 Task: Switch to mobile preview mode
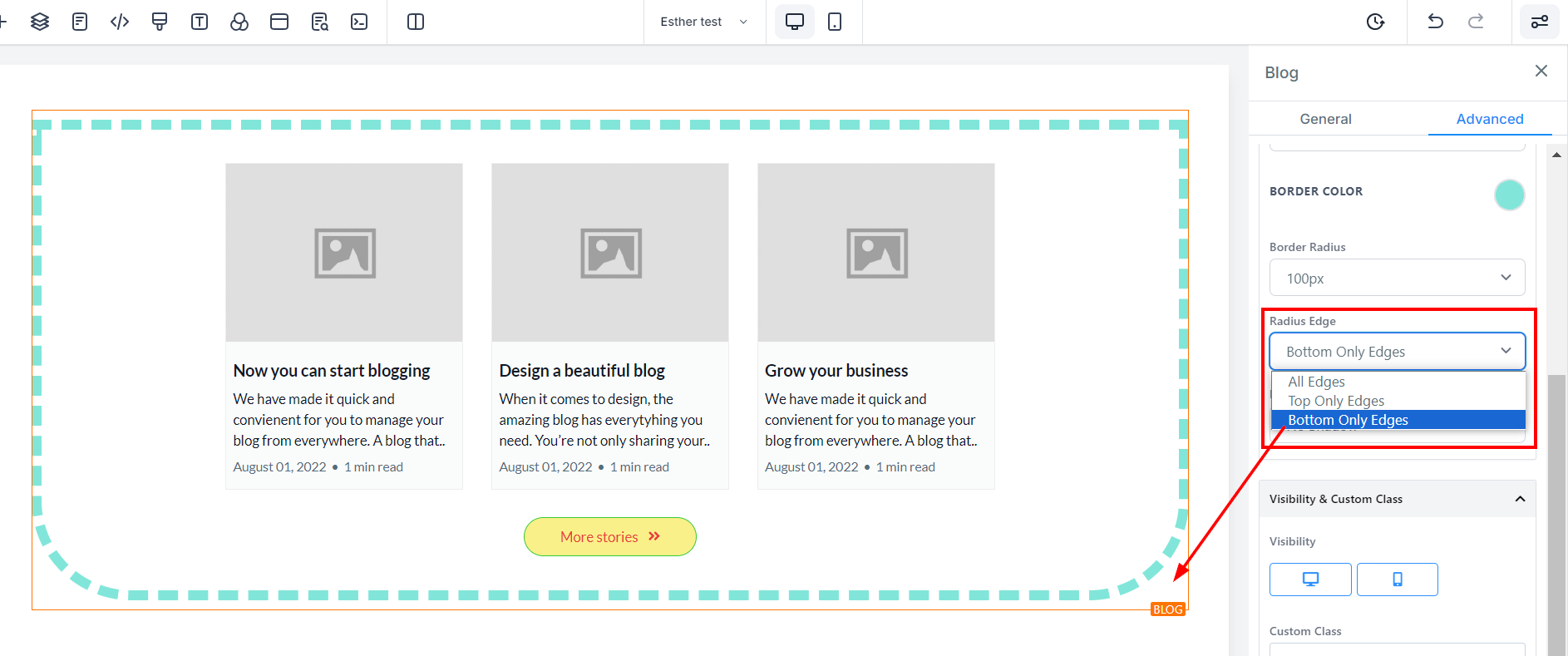835,22
